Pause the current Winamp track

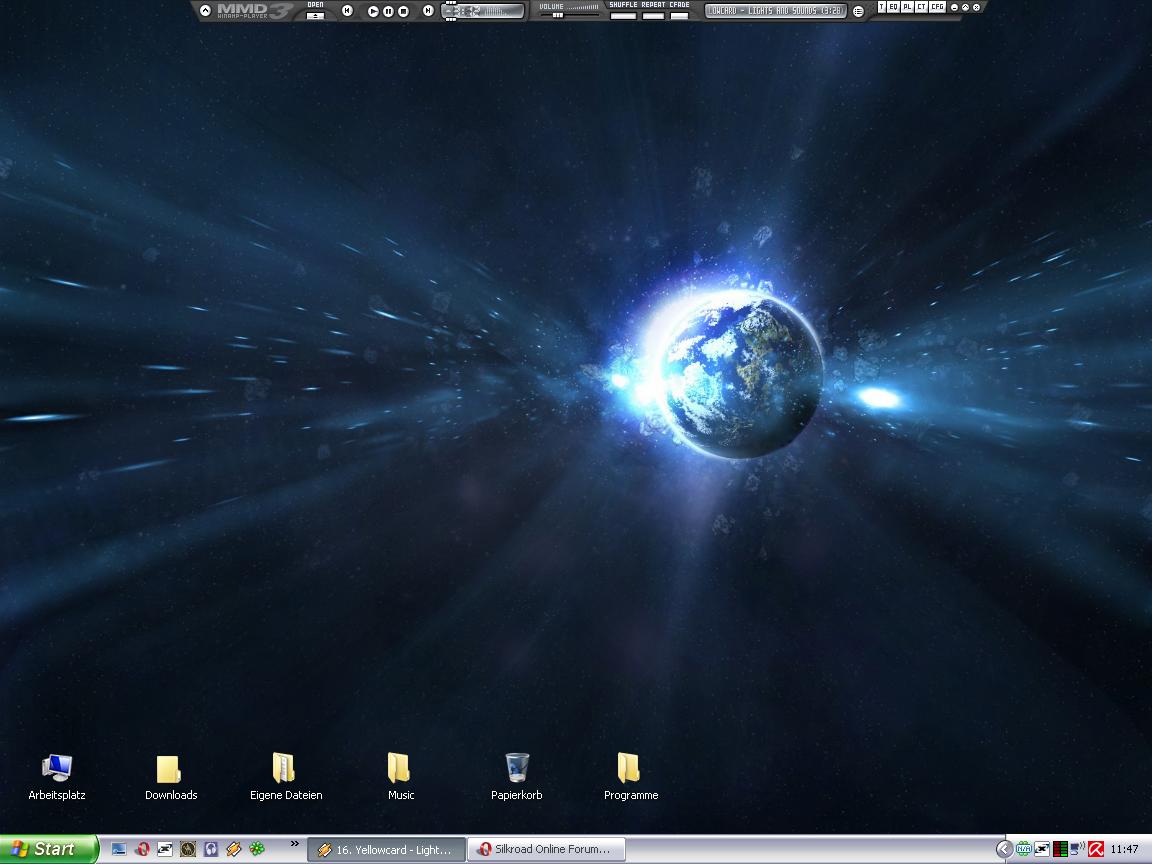[x=388, y=11]
